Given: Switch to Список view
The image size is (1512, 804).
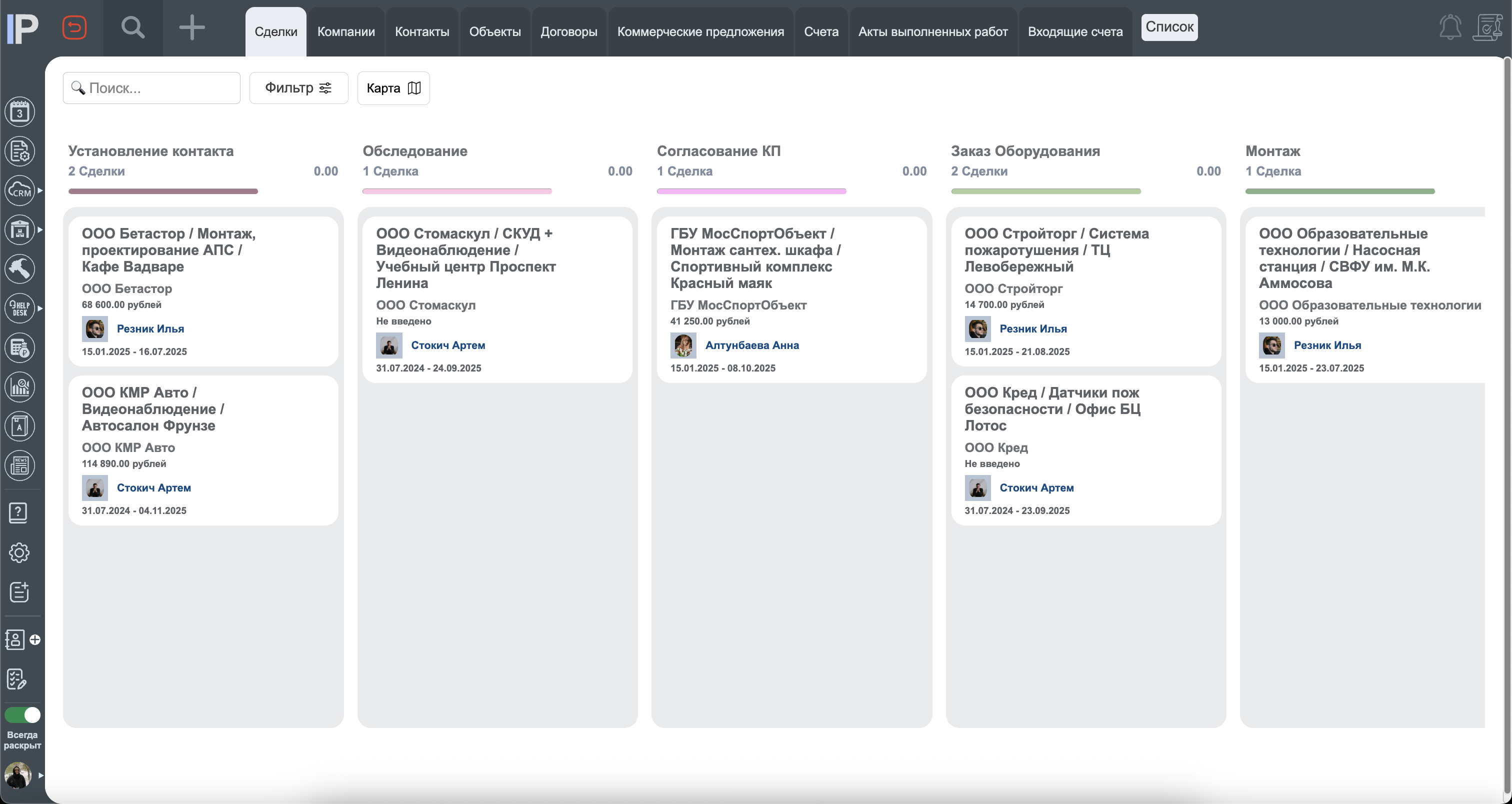Looking at the screenshot, I should pos(1168,27).
